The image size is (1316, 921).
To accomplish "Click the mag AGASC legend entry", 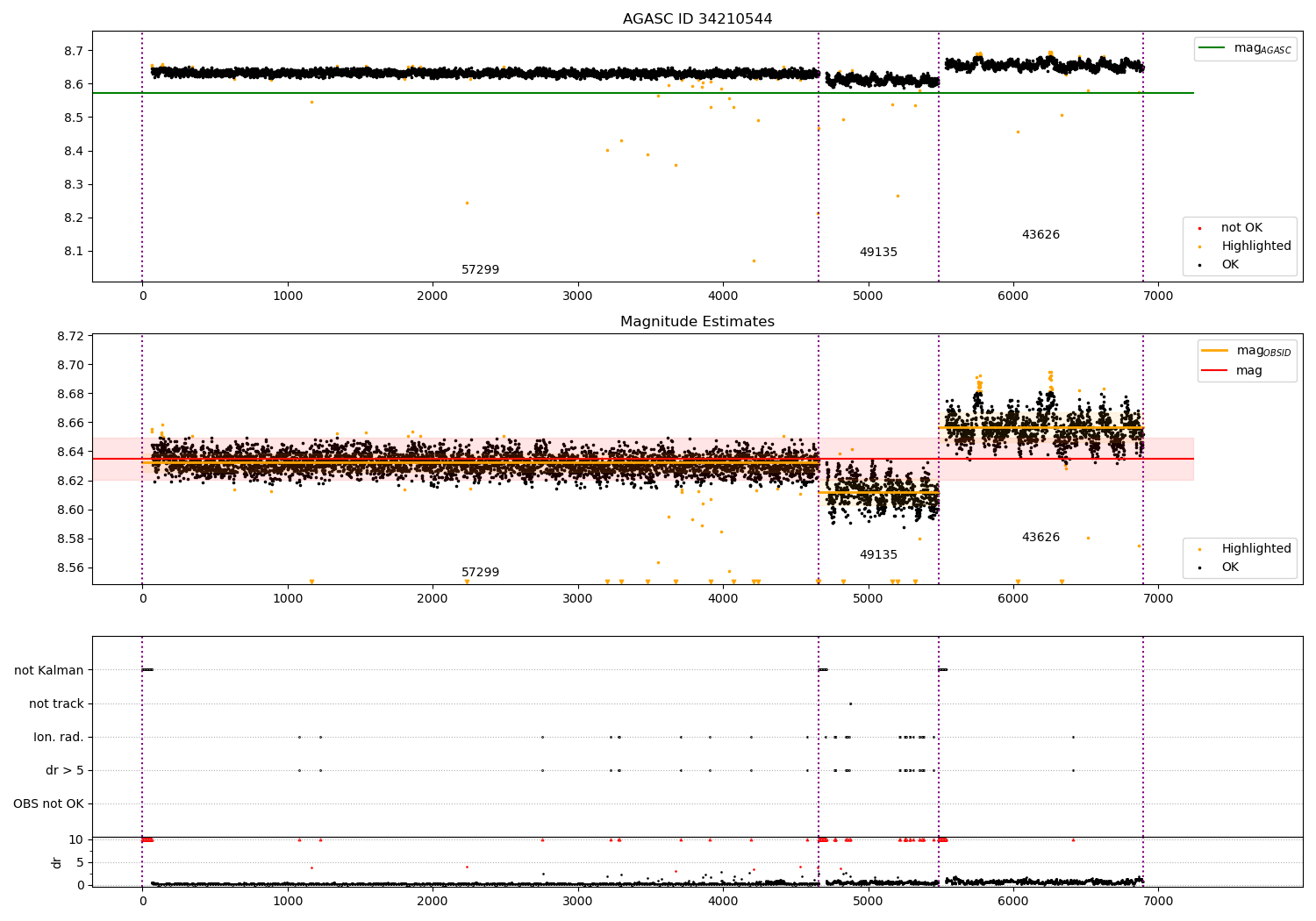I will click(x=1246, y=48).
